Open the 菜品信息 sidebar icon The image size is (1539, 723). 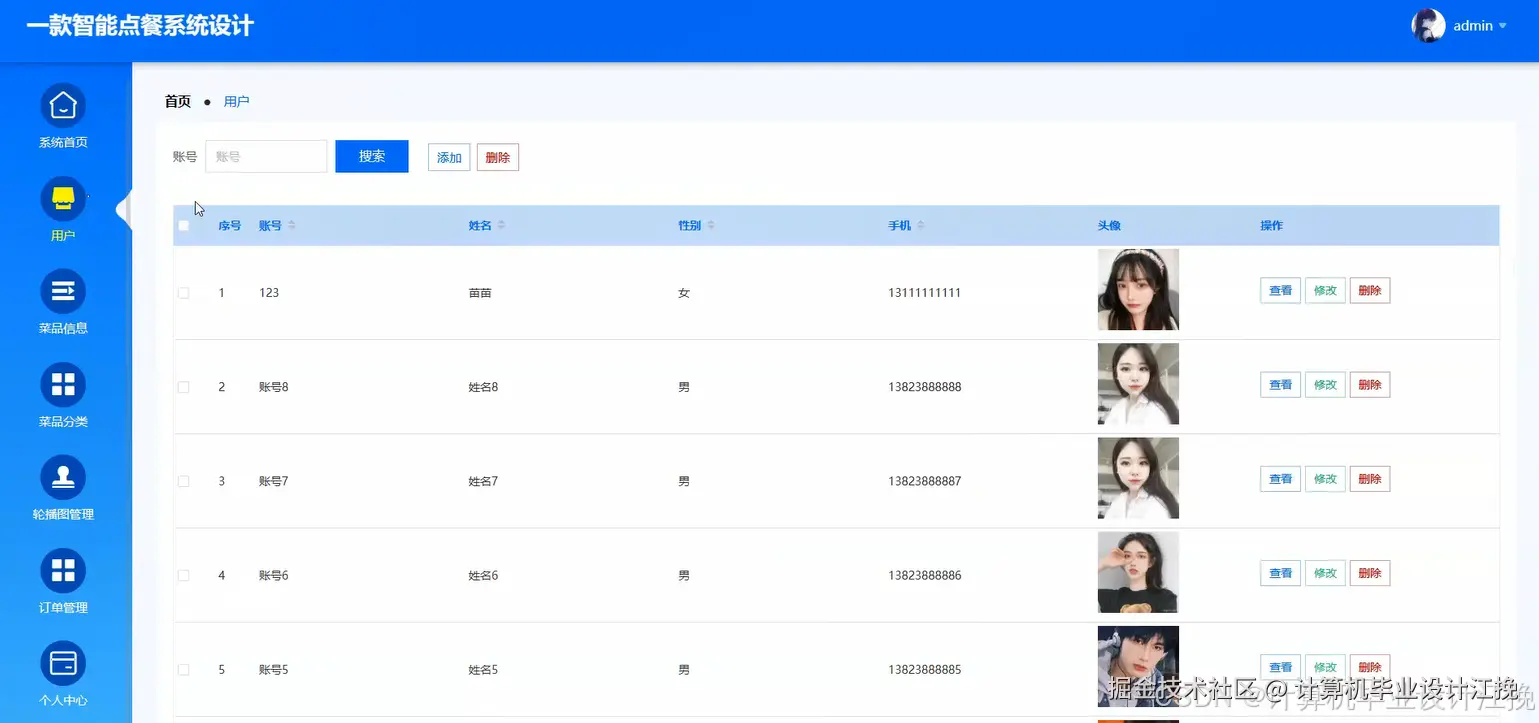pyautogui.click(x=63, y=291)
